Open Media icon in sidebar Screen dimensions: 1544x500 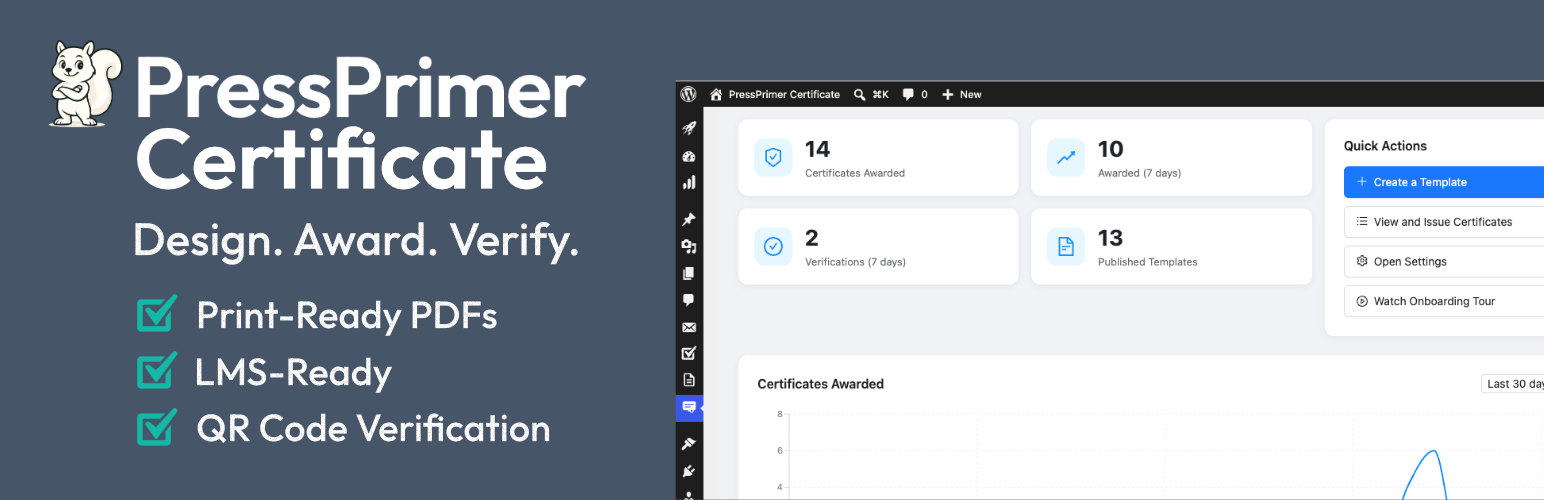point(689,246)
